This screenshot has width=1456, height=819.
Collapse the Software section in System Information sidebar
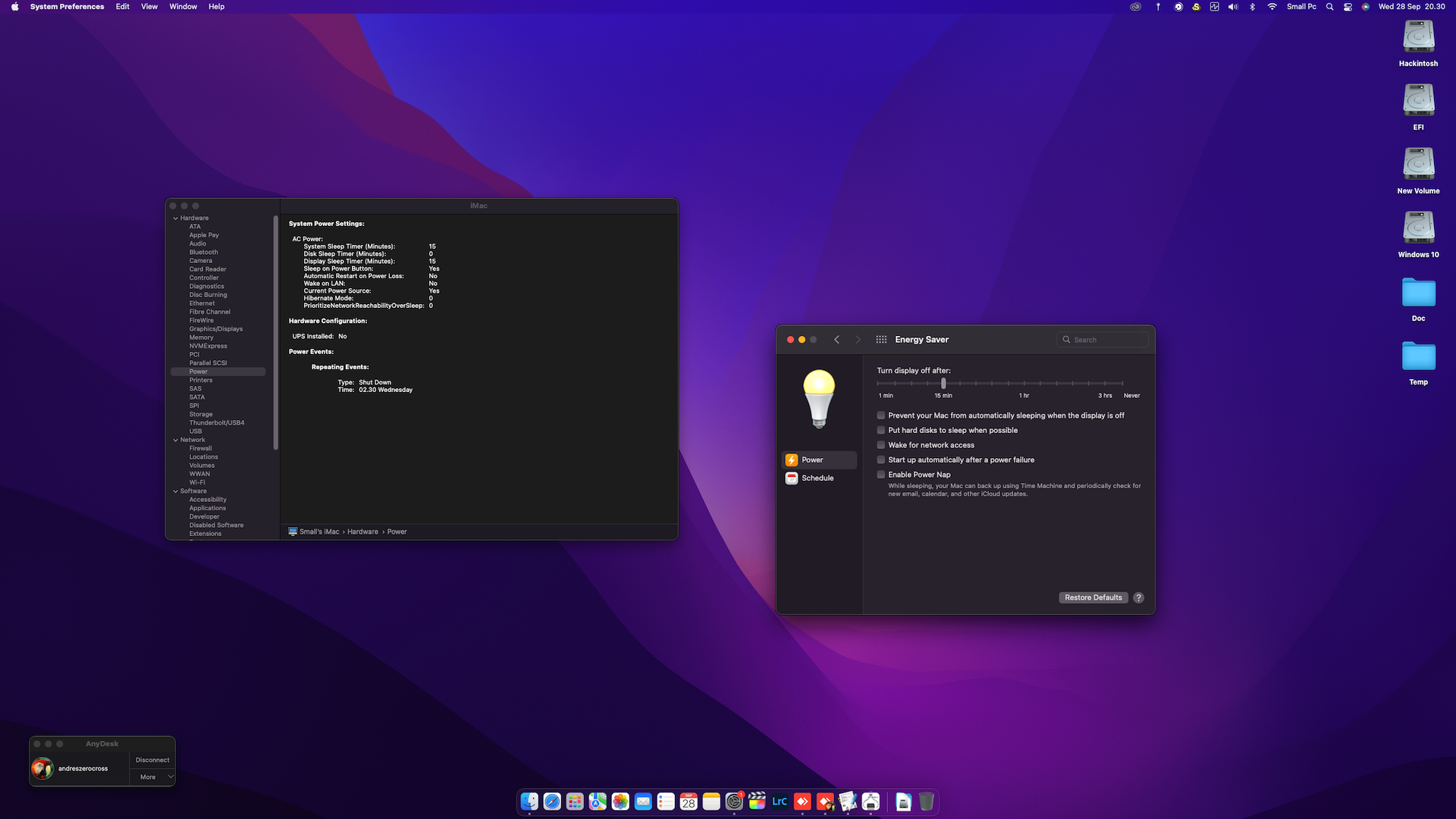pyautogui.click(x=175, y=491)
